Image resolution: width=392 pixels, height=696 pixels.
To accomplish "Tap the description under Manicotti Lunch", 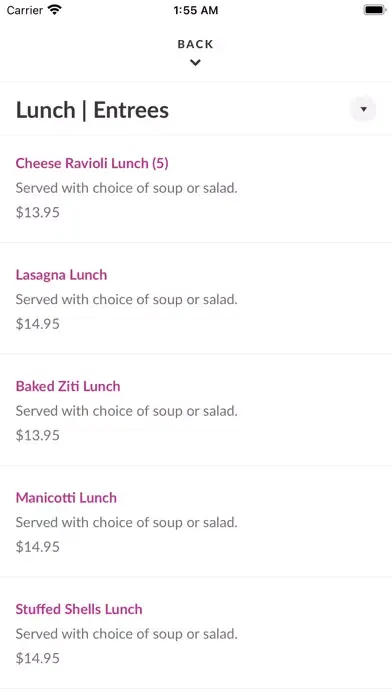I will 127,522.
